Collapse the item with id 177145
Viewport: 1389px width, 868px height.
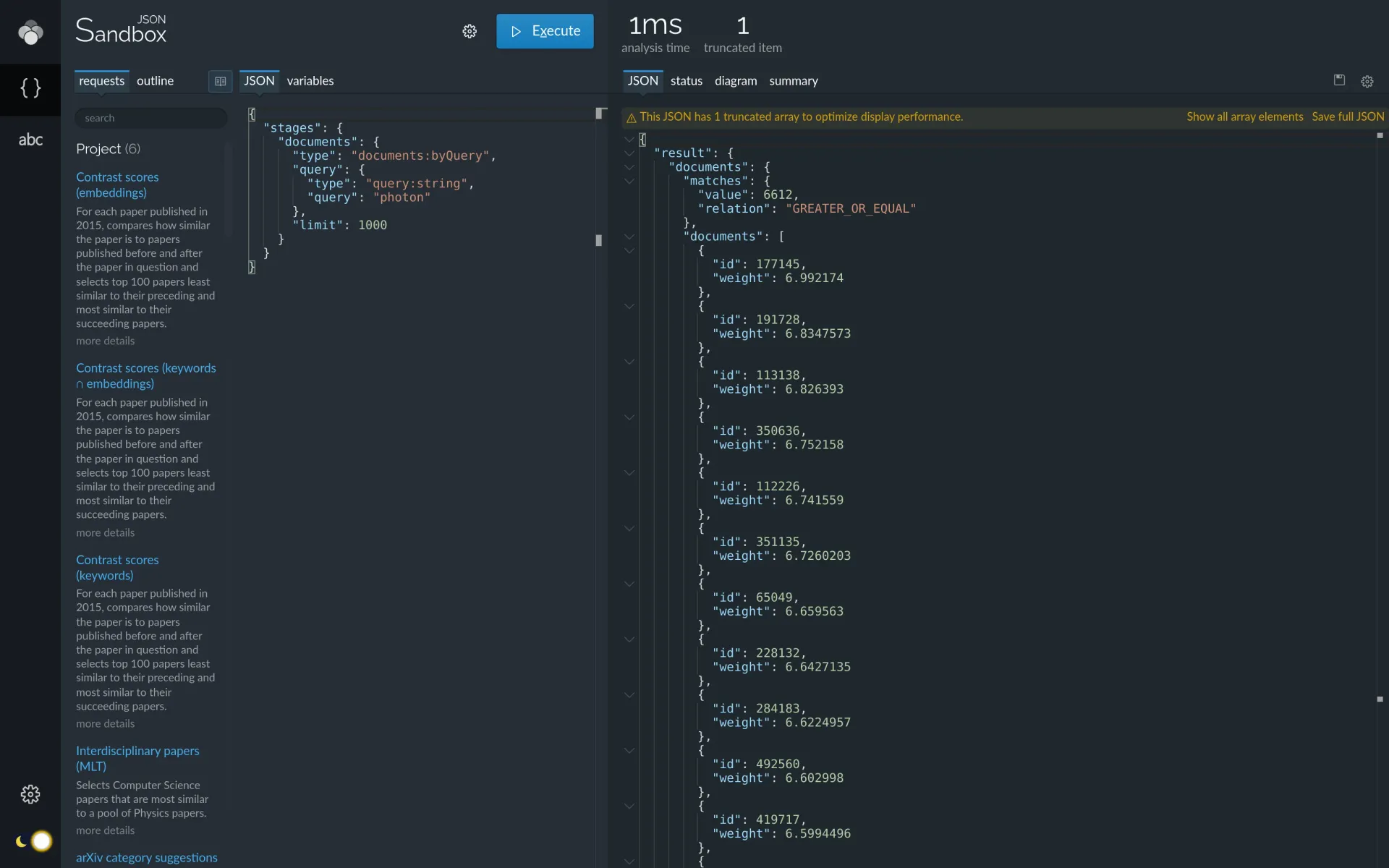(x=629, y=251)
